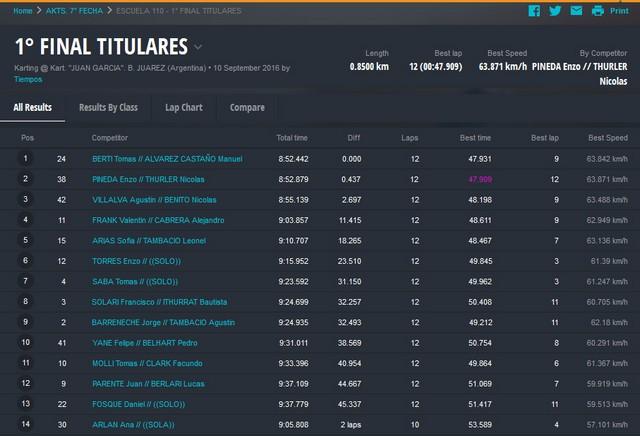Send results by email envelope icon

coord(576,11)
